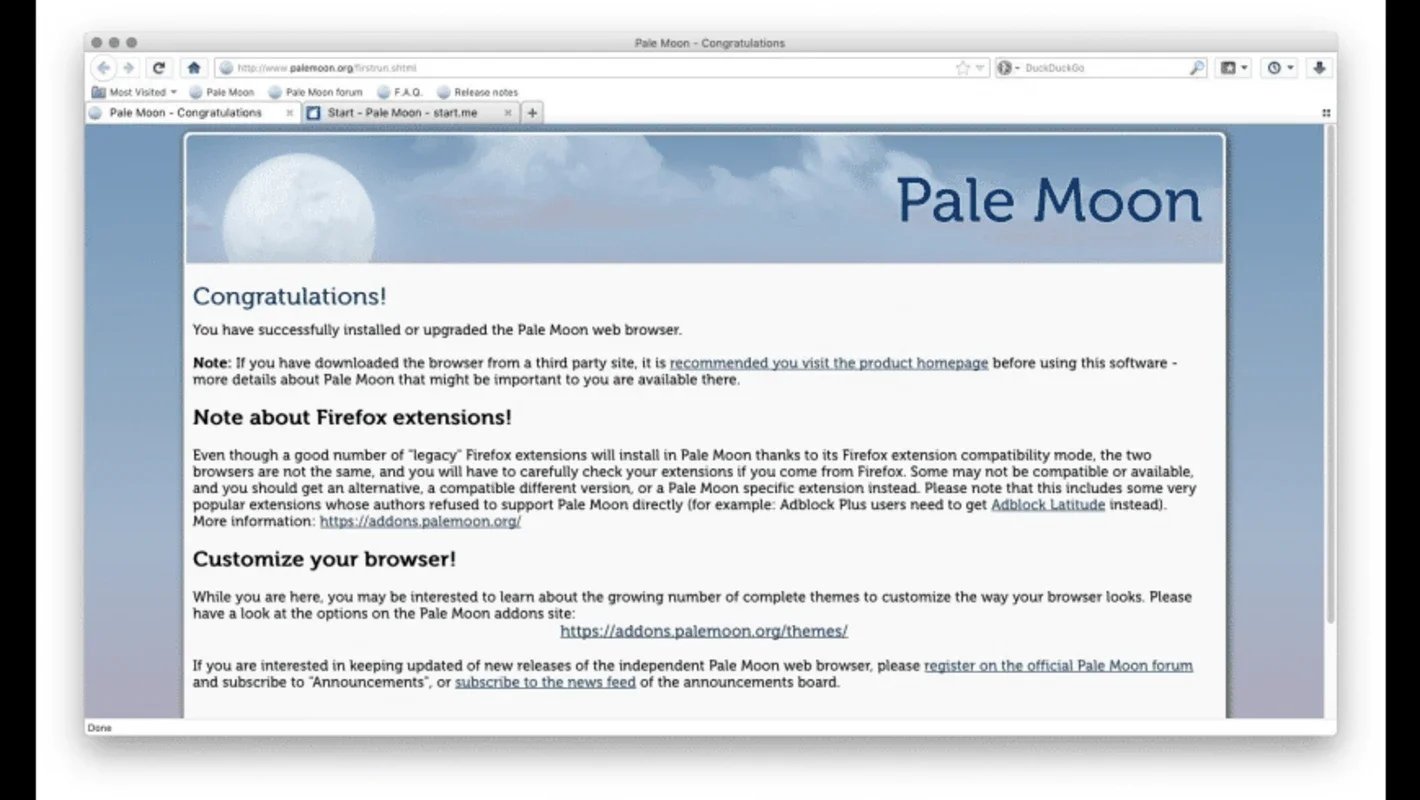This screenshot has height=800, width=1420.
Task: Click the vertical page scrollbar
Action: (1330, 375)
